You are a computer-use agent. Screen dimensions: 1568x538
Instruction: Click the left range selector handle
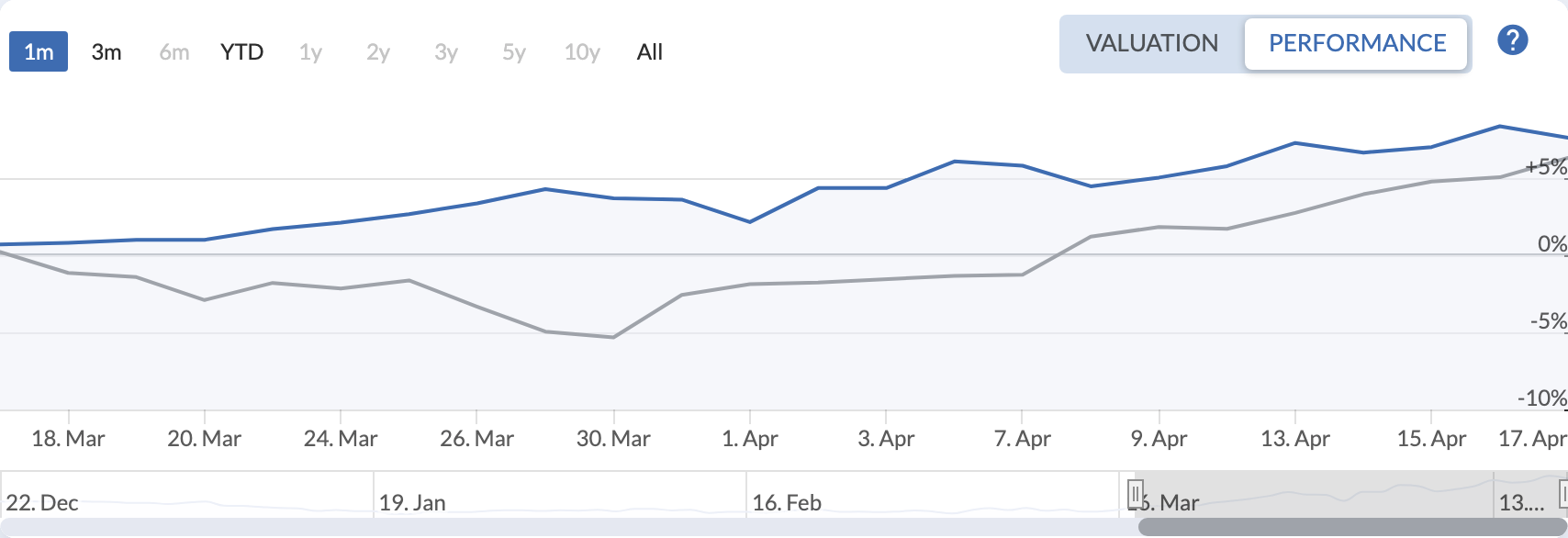coord(1136,496)
